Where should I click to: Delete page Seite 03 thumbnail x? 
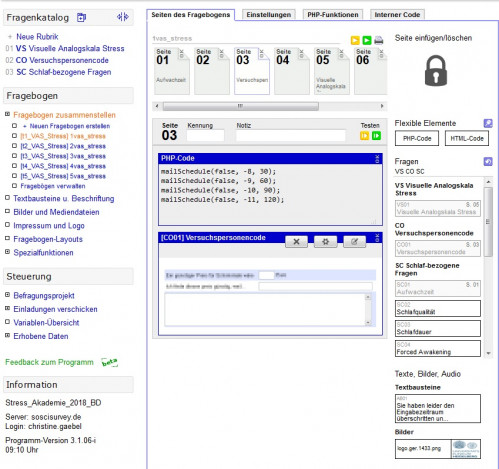point(261,51)
